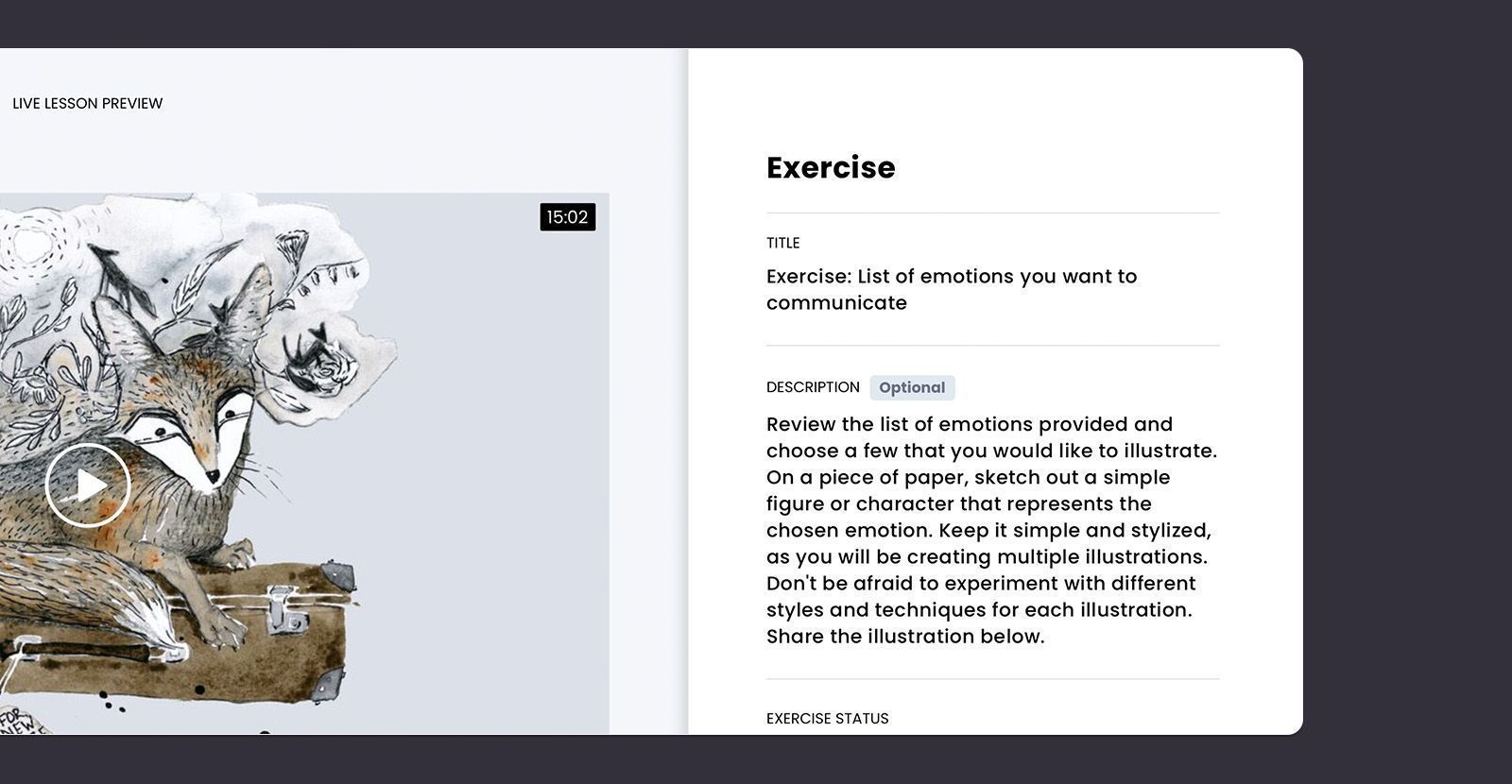Click the EXERCISE STATUS label
1512x784 pixels.
[x=828, y=719]
